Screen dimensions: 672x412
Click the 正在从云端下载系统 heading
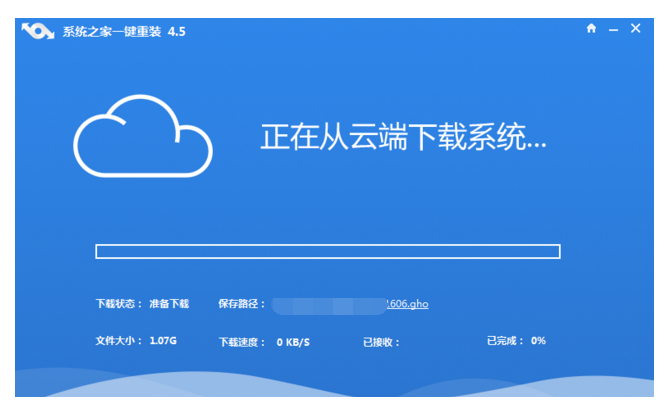403,137
